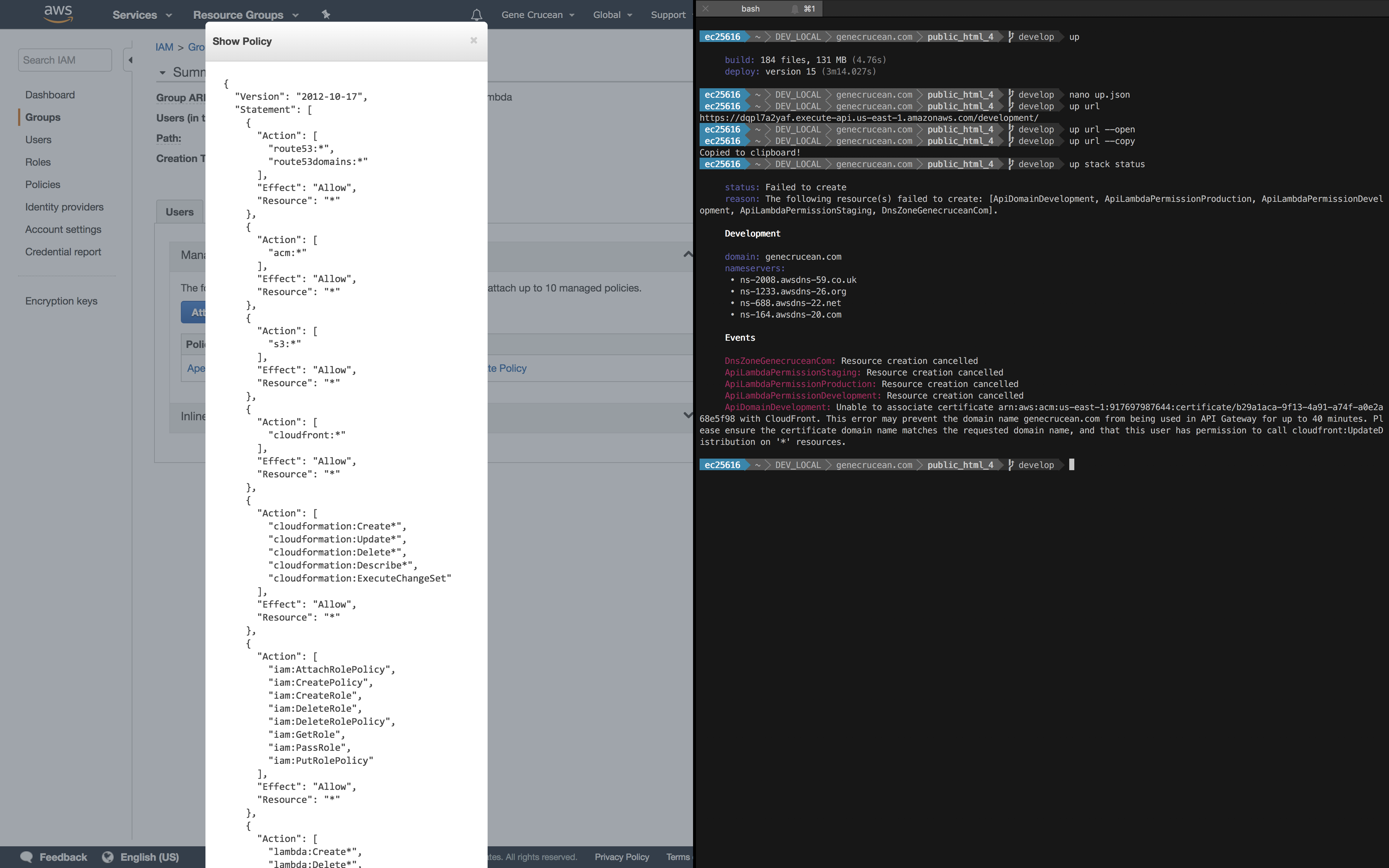Image resolution: width=1389 pixels, height=868 pixels.
Task: Click ApiDomainDevelopment error event
Action: coord(1041,424)
